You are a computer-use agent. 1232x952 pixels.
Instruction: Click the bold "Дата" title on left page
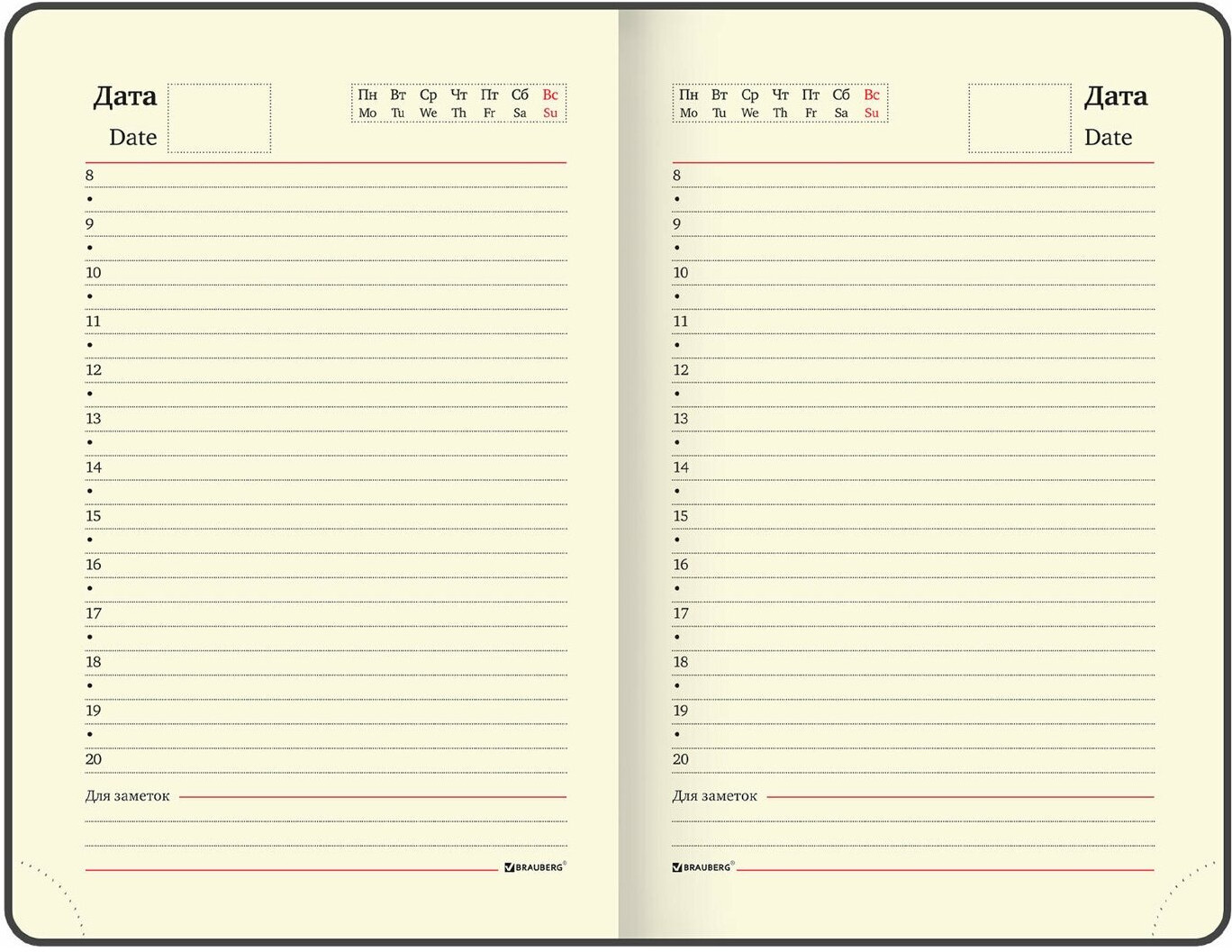(125, 96)
